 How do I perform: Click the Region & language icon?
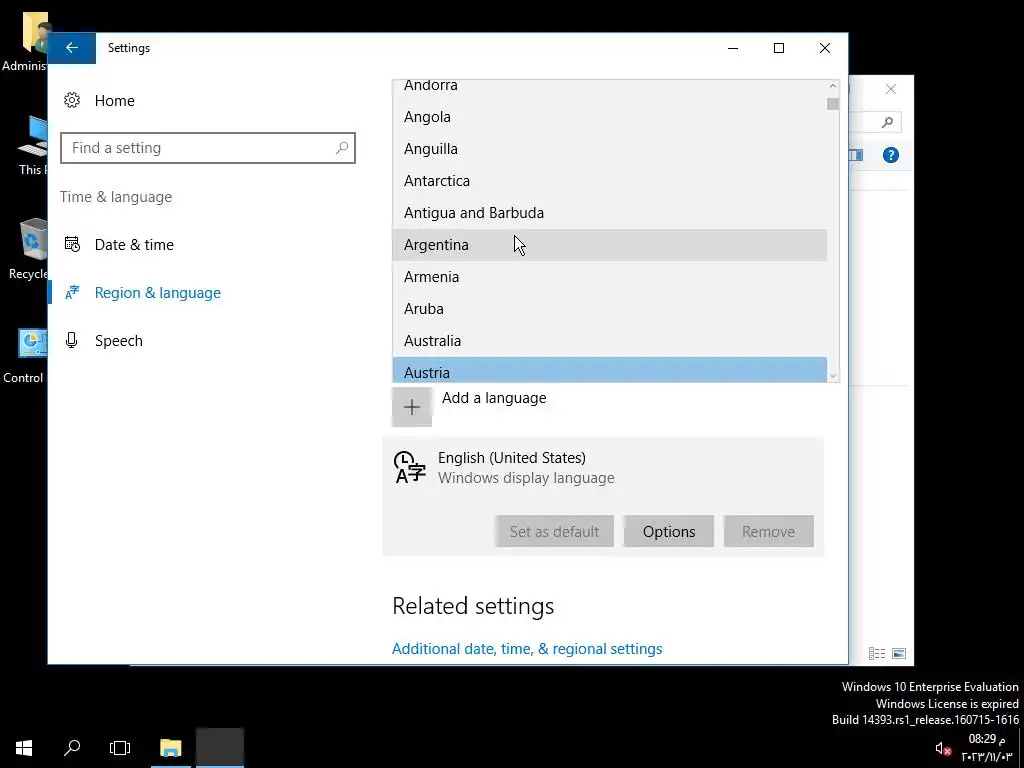[72, 293]
